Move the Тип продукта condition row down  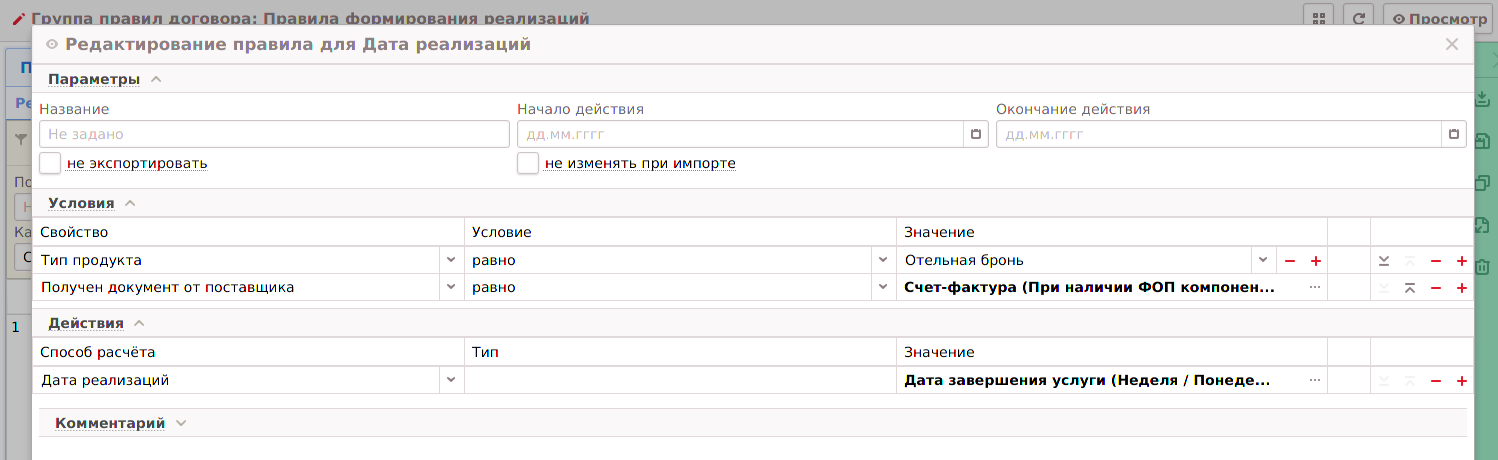click(x=1384, y=261)
